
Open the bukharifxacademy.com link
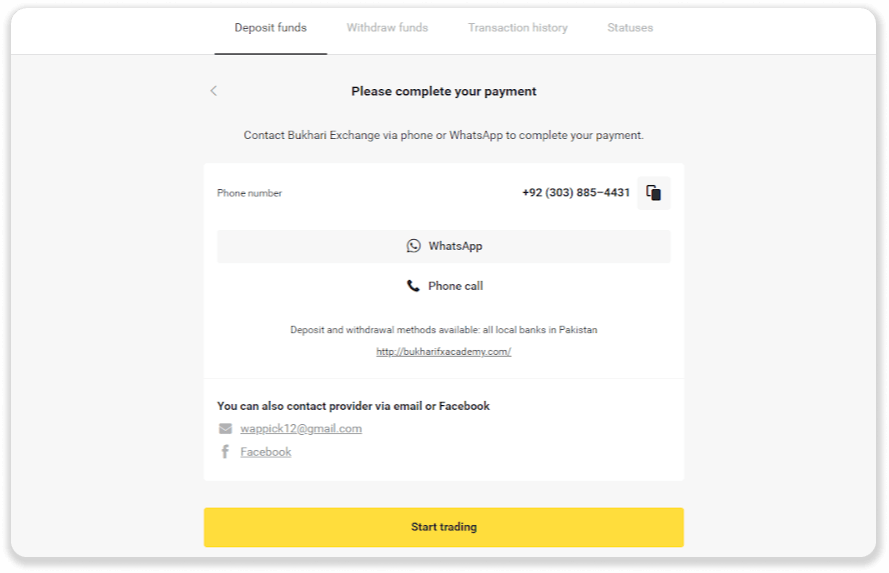(443, 352)
